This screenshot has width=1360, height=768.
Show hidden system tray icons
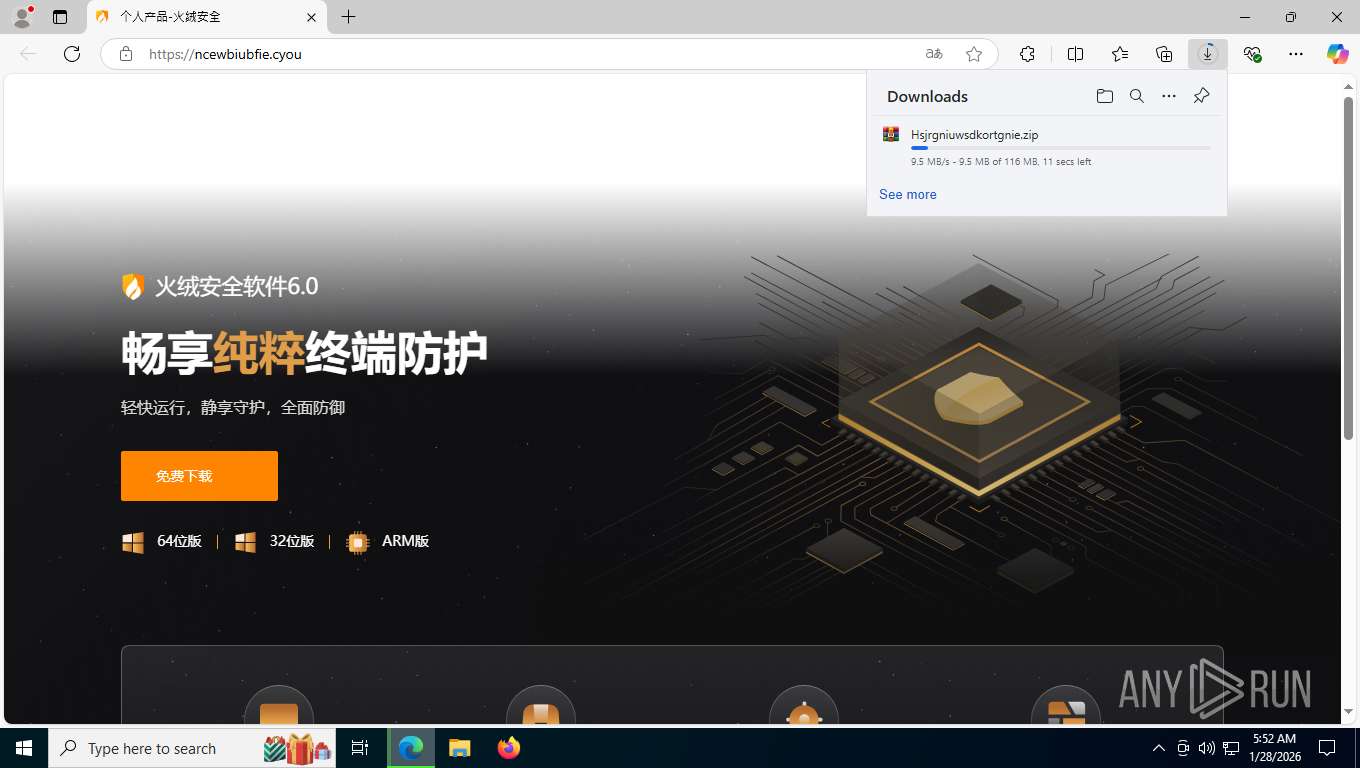coord(1158,748)
